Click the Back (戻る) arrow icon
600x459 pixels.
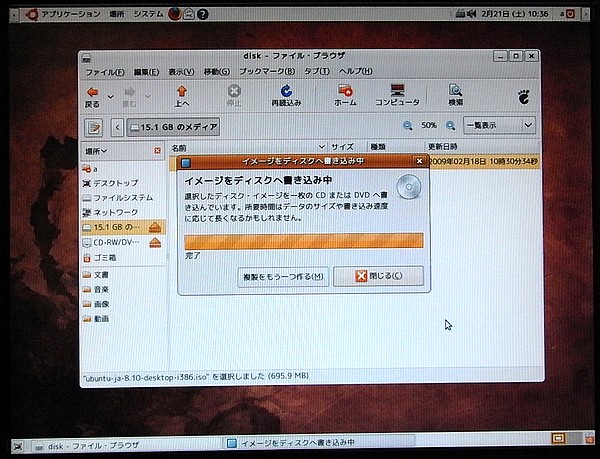pos(92,91)
